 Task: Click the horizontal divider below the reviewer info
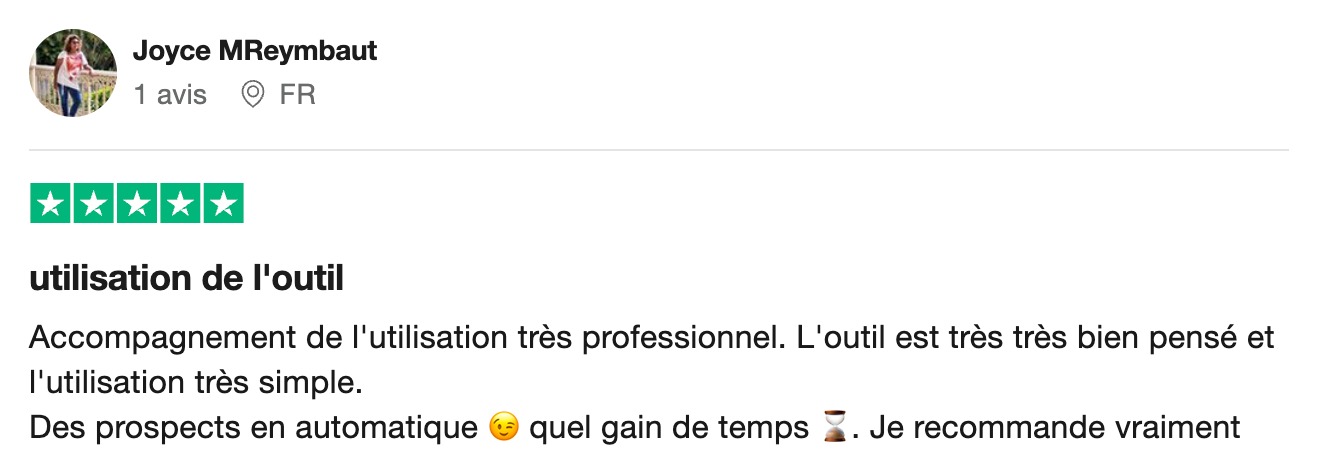point(659,150)
